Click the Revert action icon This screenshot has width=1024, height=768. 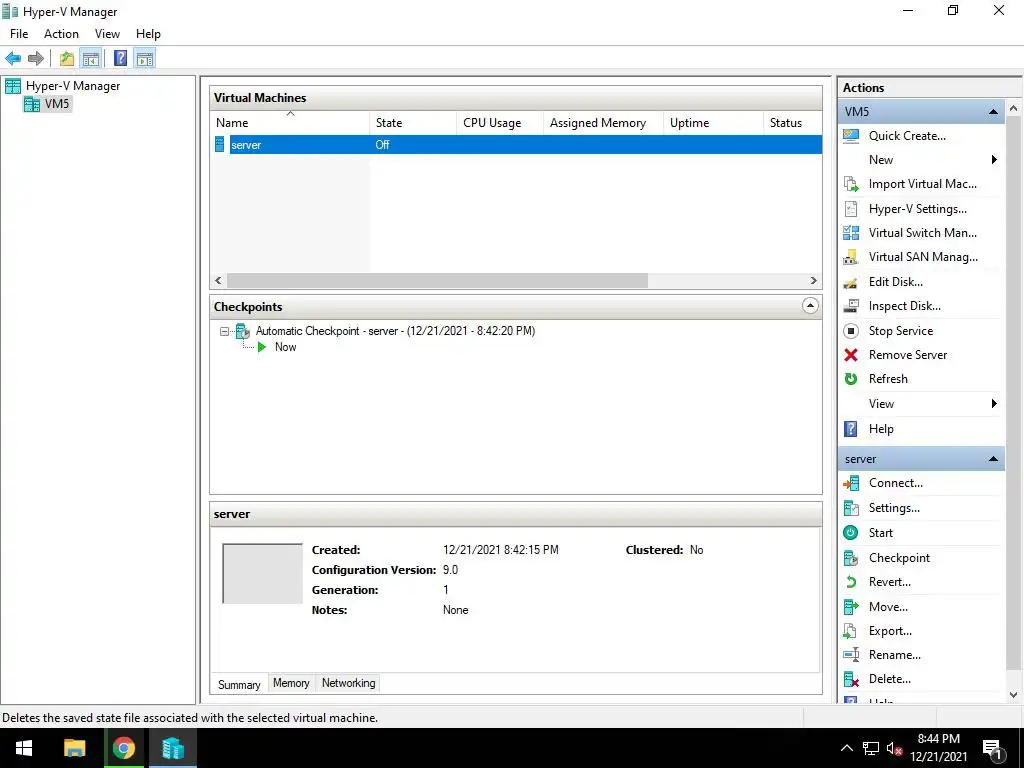click(x=851, y=582)
